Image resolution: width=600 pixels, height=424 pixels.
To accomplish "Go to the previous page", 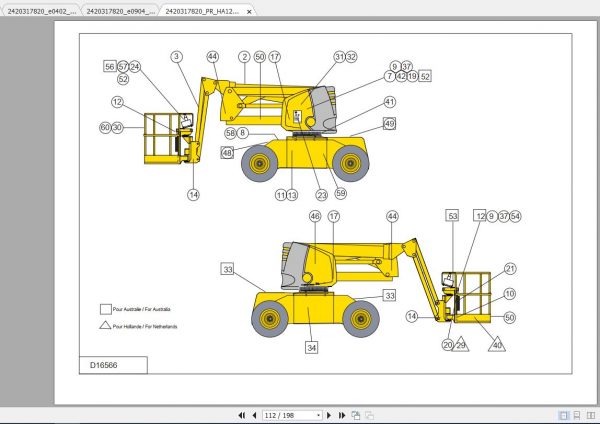I will [x=254, y=415].
